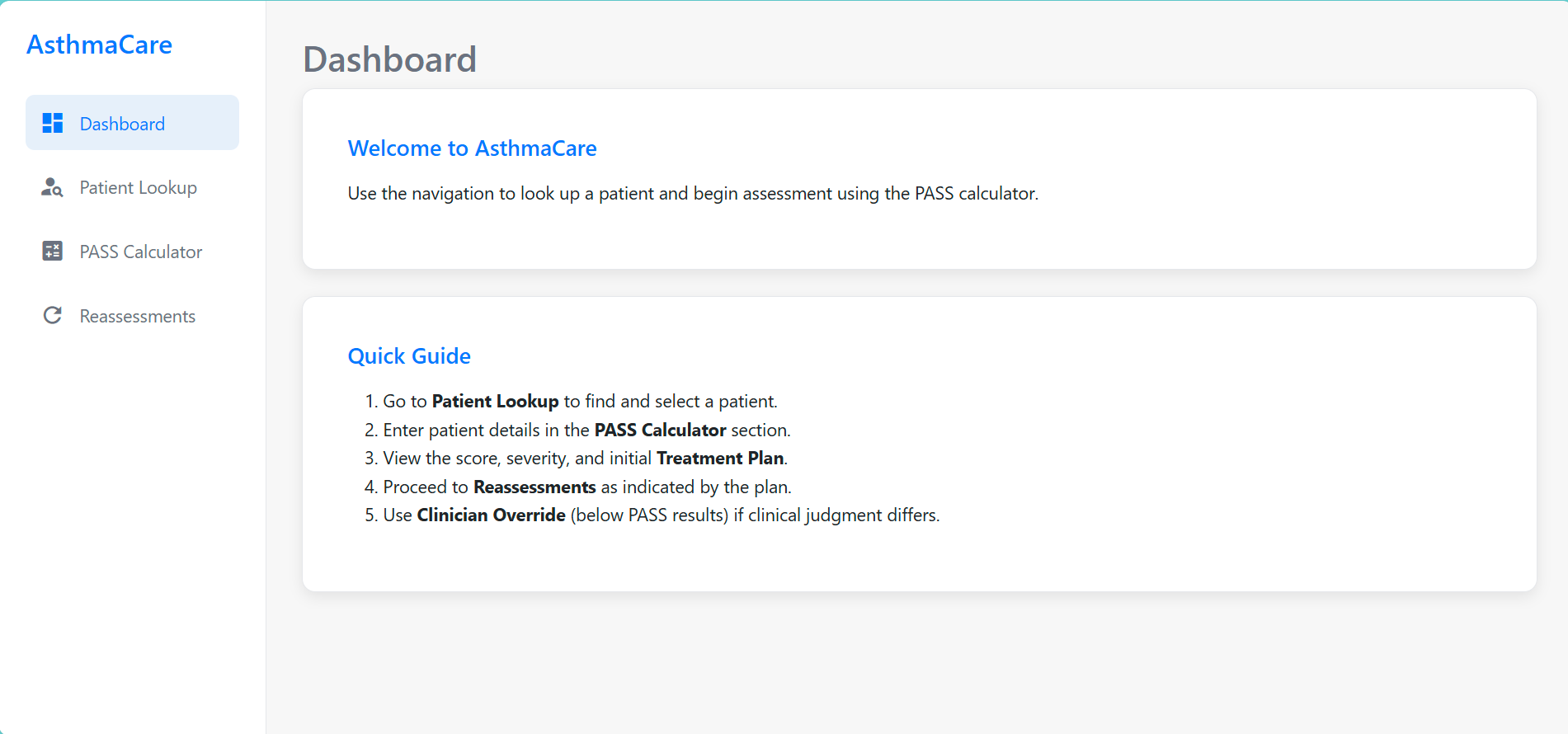Click the bold Treatment Plan text in step three
1568x734 pixels.
pos(720,458)
